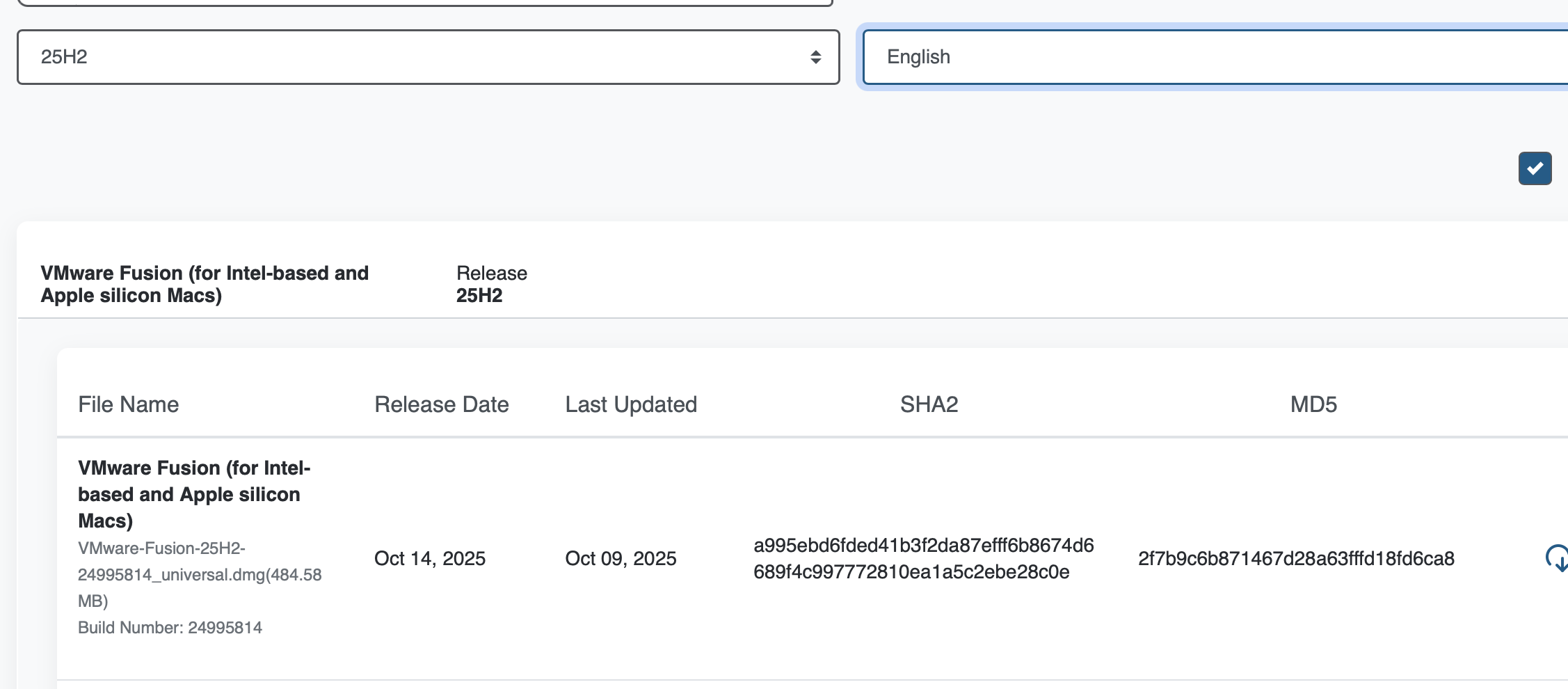Screen dimensions: 1568x689
Task: Click the Oct 14, 2025 release date
Action: tap(429, 558)
